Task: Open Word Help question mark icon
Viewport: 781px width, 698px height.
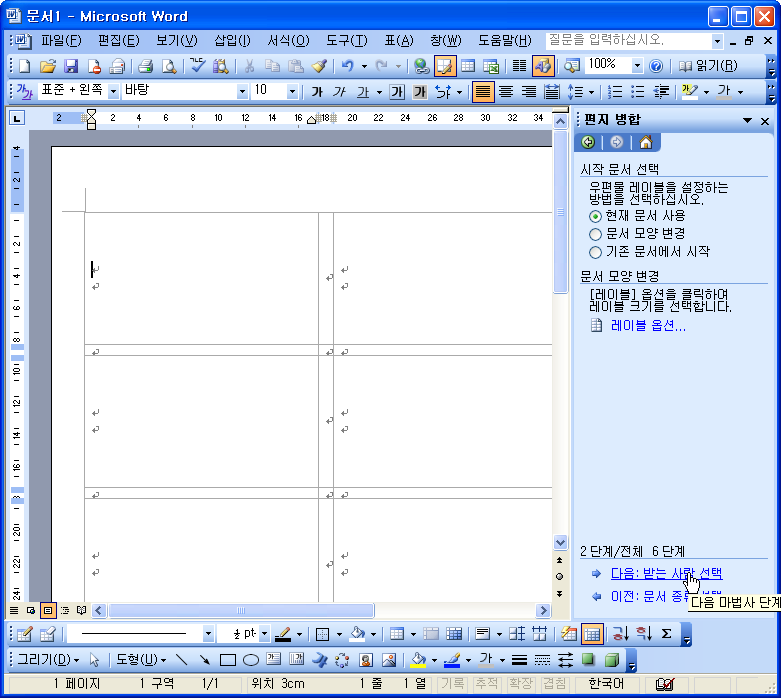Action: 656,66
